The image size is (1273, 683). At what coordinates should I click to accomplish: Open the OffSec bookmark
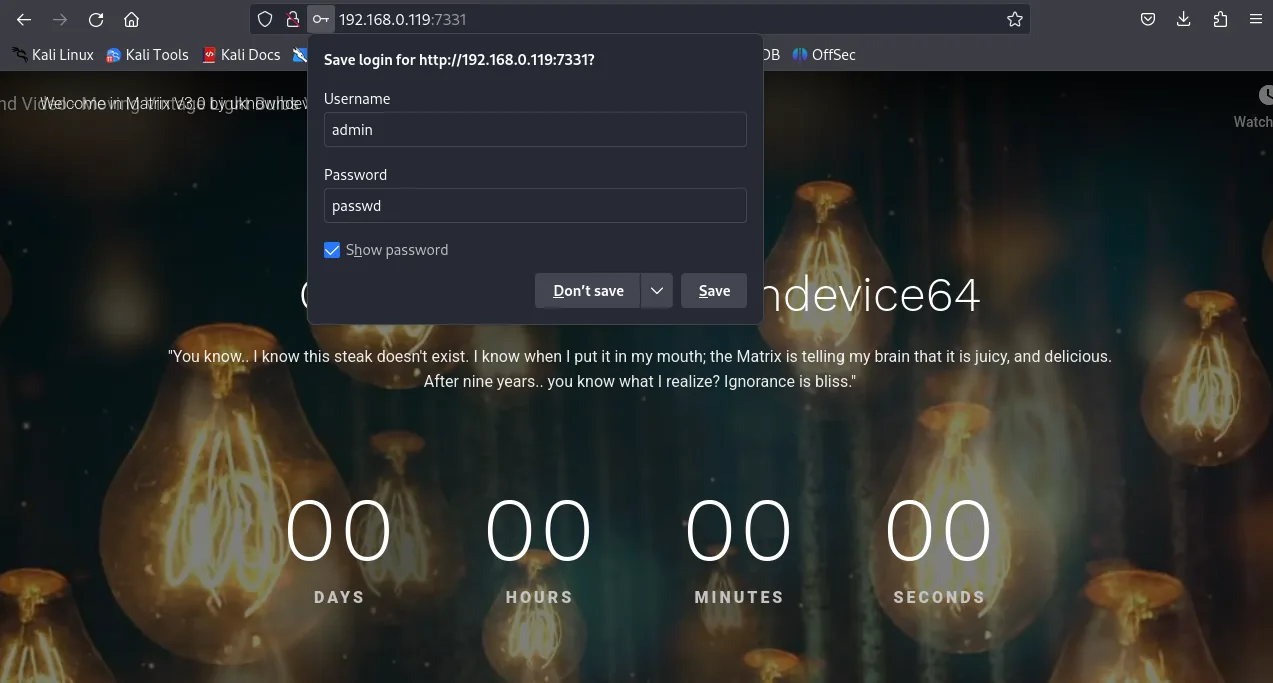pyautogui.click(x=824, y=55)
